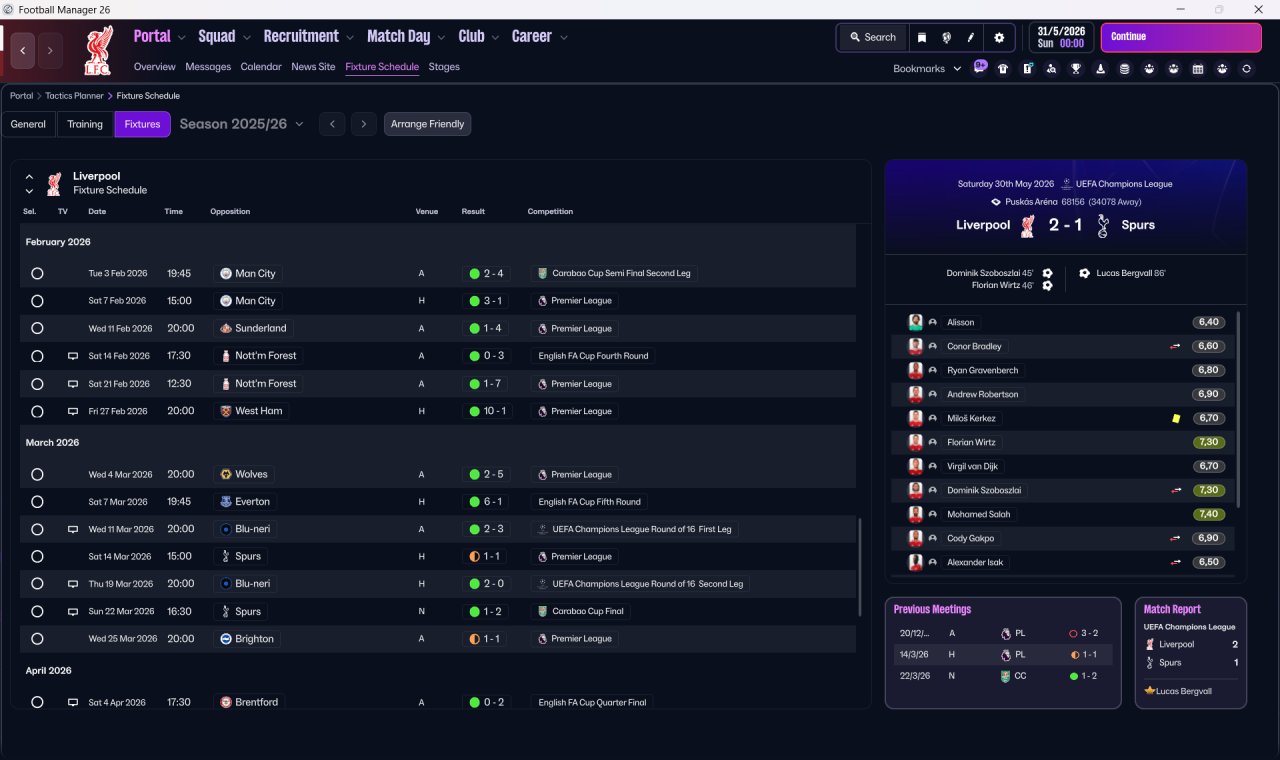Click the TV icon on West Ham row

tap(73, 411)
